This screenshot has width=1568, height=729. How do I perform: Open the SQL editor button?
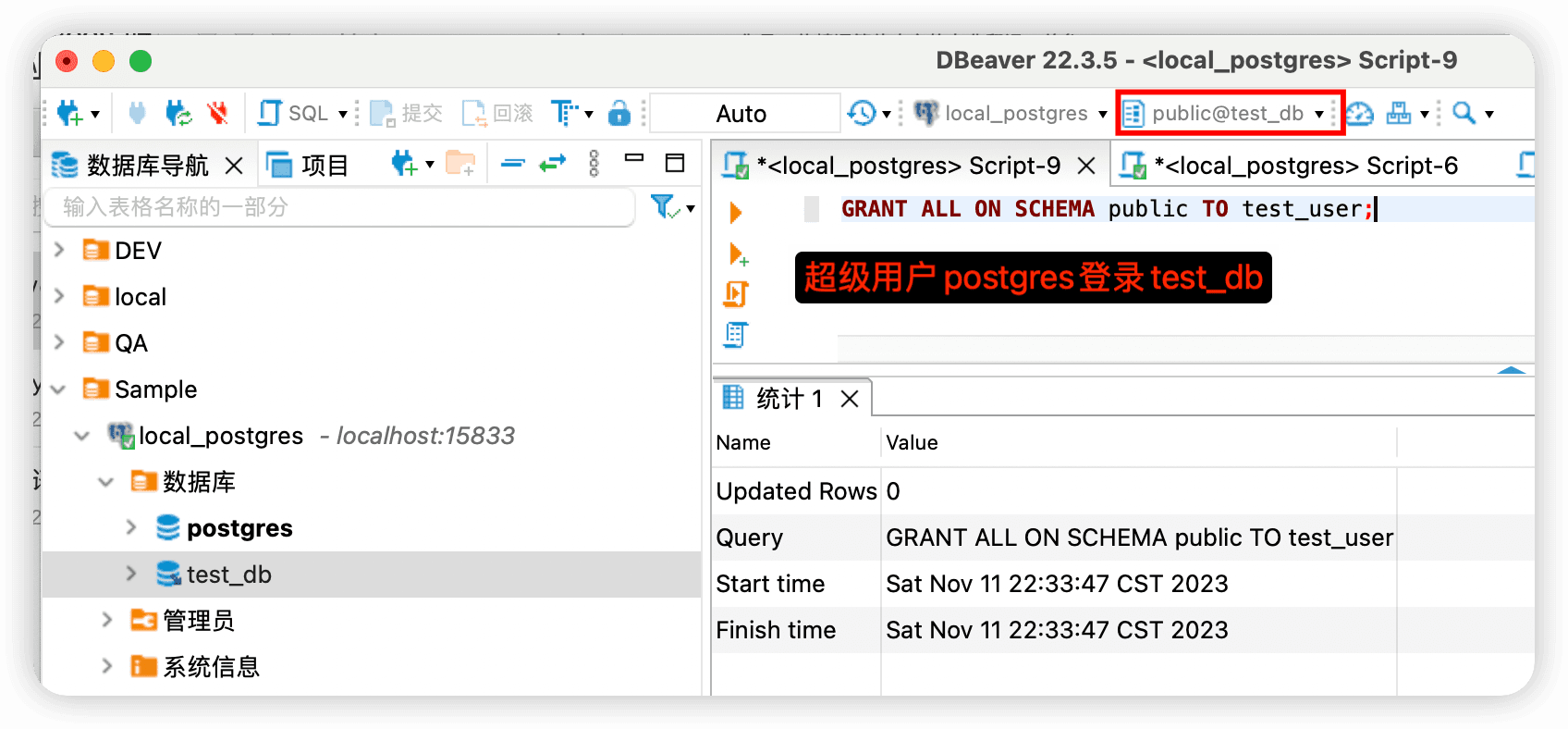click(x=292, y=113)
